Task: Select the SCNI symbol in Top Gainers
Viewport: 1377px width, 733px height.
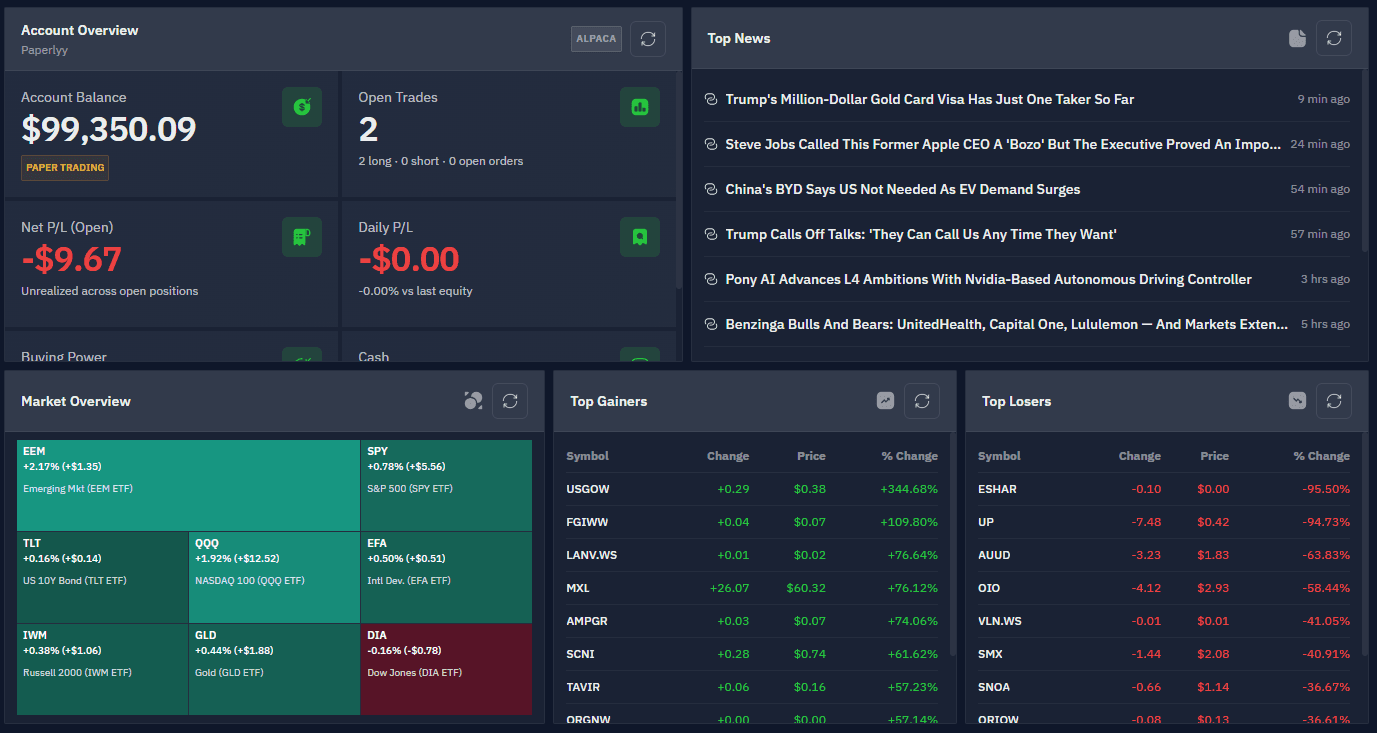Action: click(x=581, y=654)
